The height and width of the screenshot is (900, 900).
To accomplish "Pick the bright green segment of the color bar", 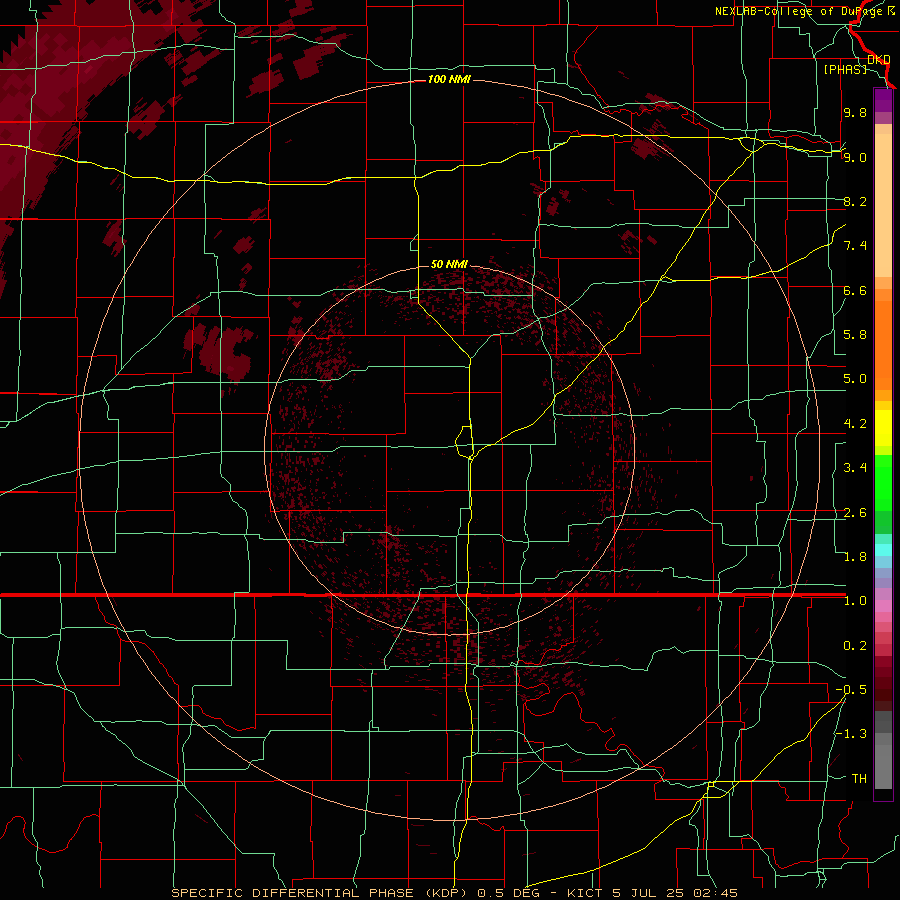I will coord(883,482).
